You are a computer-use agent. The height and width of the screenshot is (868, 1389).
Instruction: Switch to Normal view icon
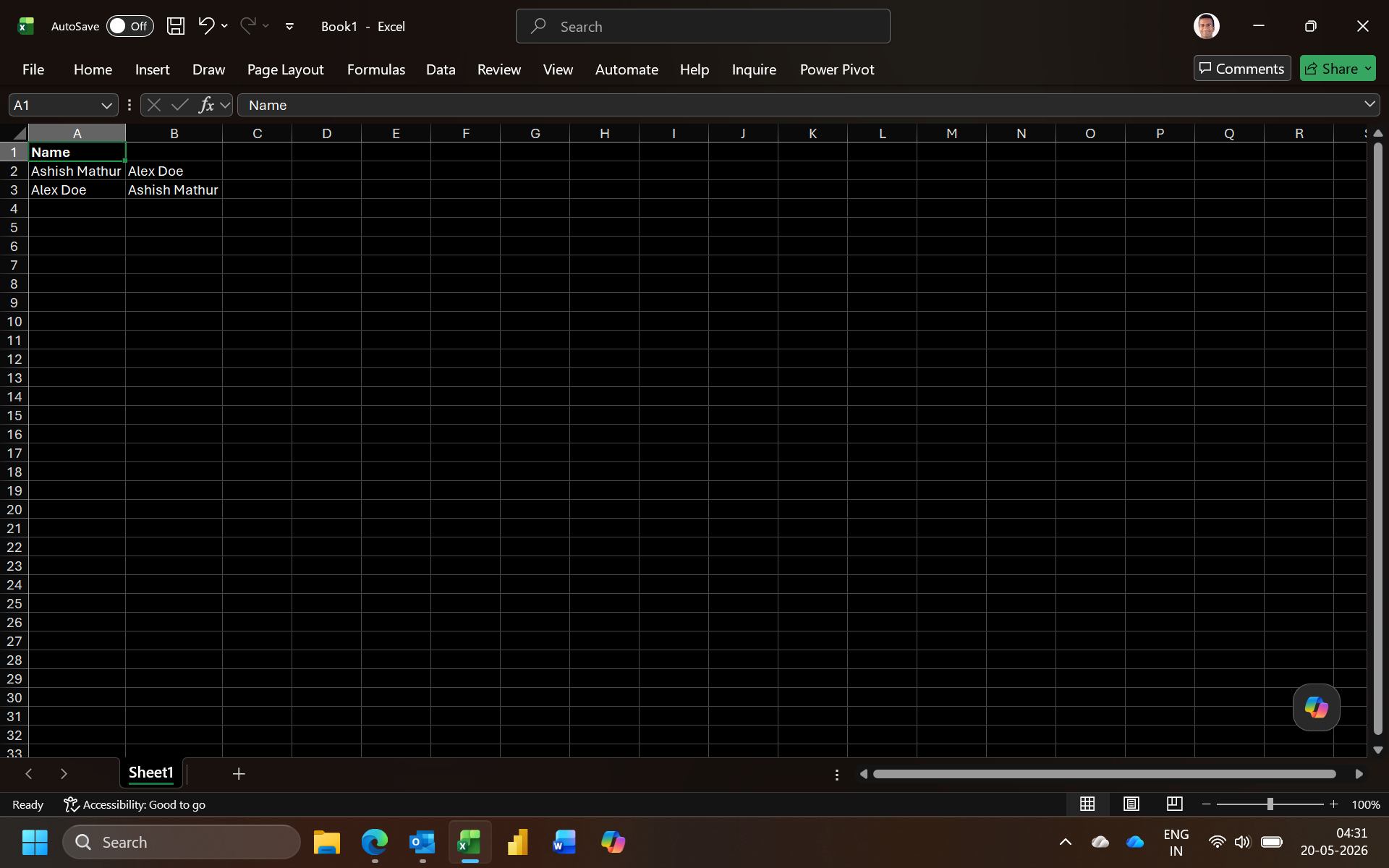pyautogui.click(x=1087, y=804)
